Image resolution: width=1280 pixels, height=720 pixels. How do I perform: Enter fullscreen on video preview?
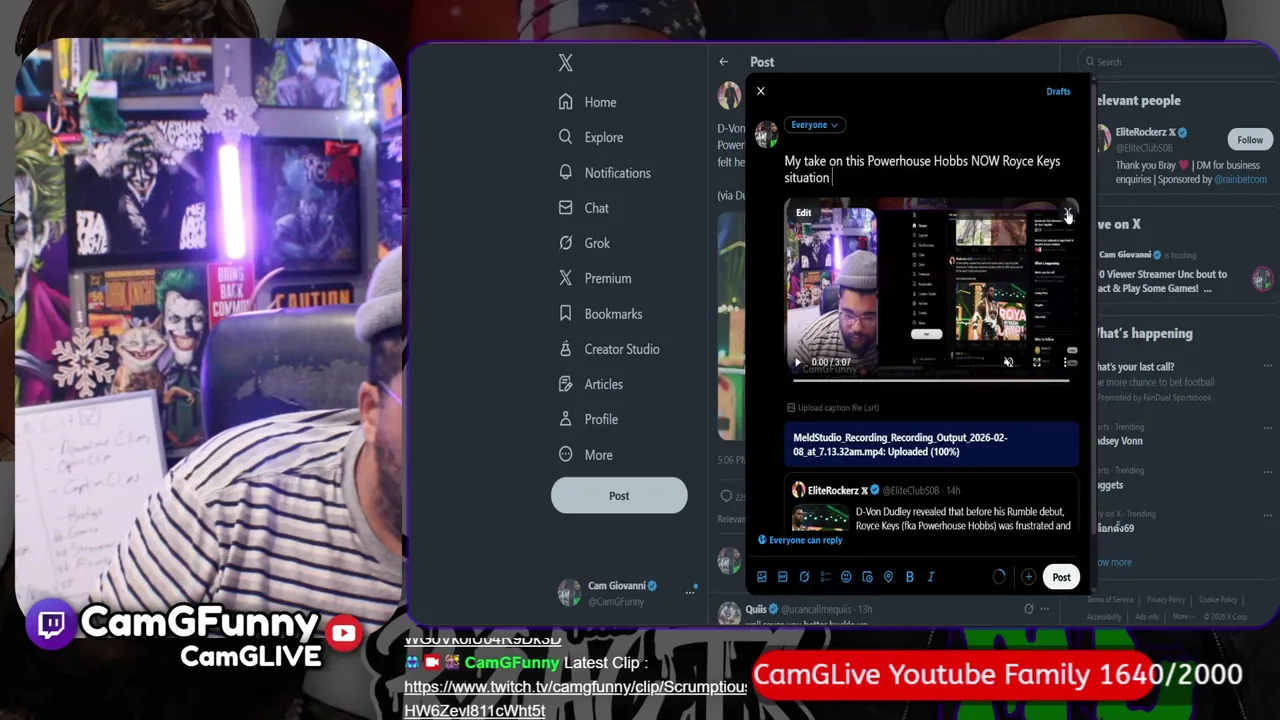click(x=1037, y=362)
